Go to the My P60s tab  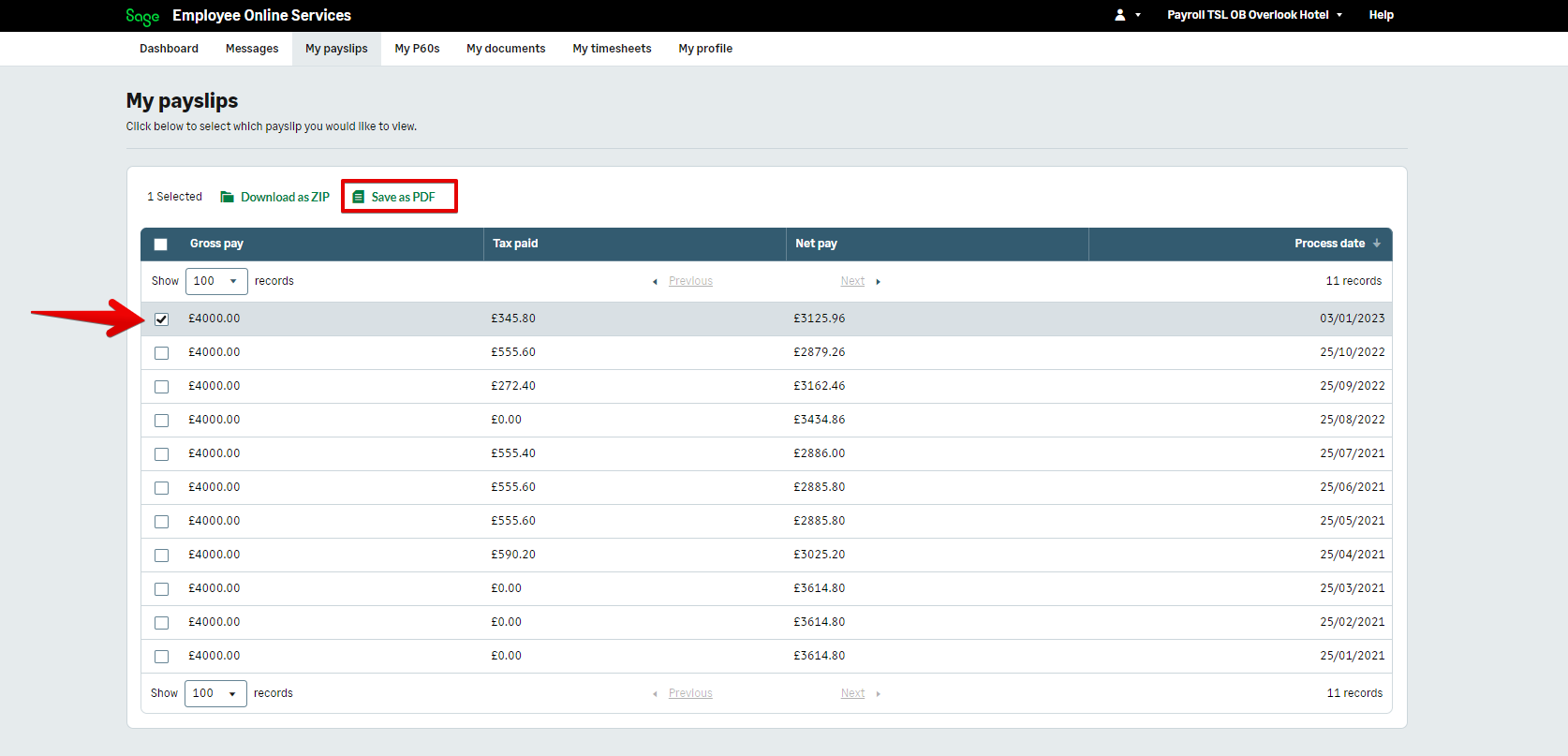coord(417,49)
